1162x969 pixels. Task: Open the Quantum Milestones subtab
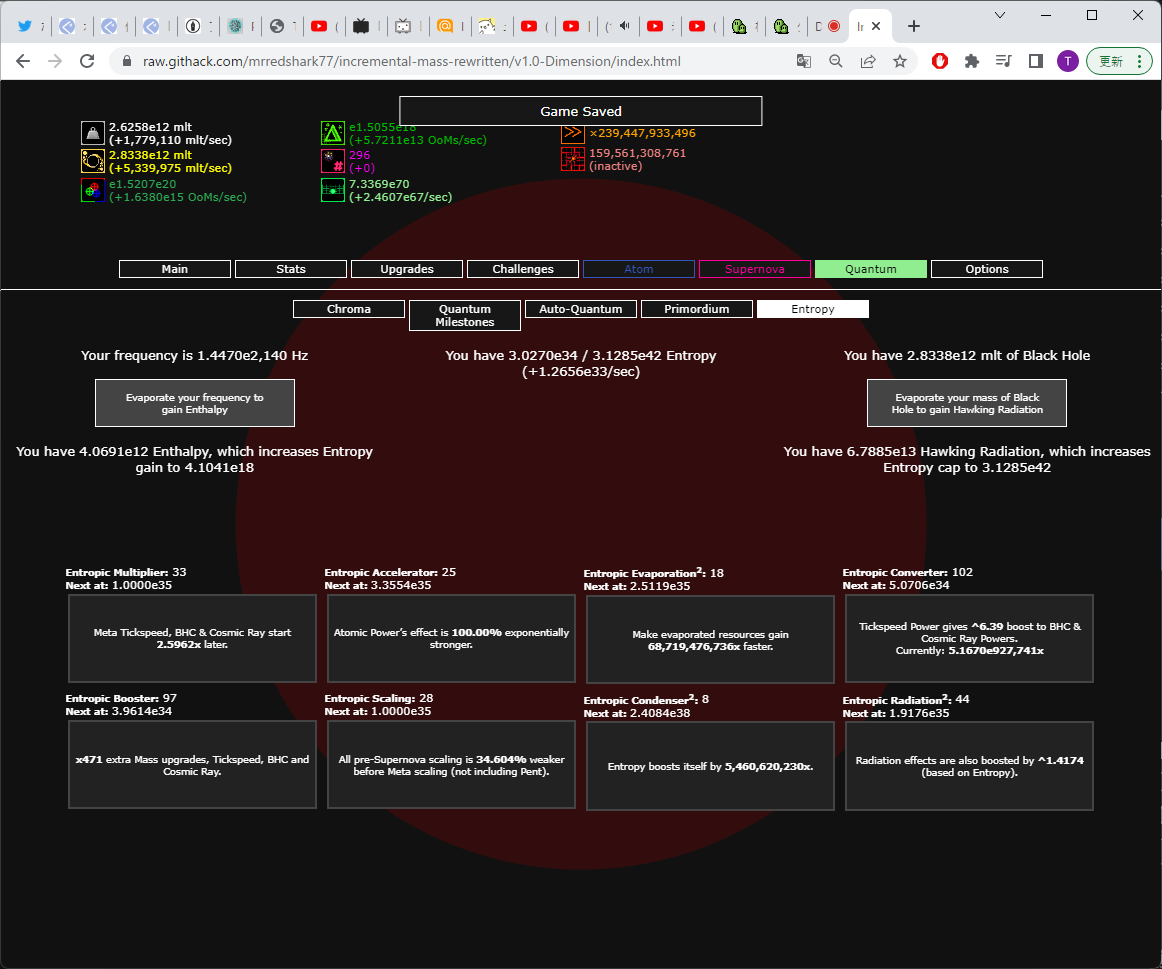[x=465, y=316]
